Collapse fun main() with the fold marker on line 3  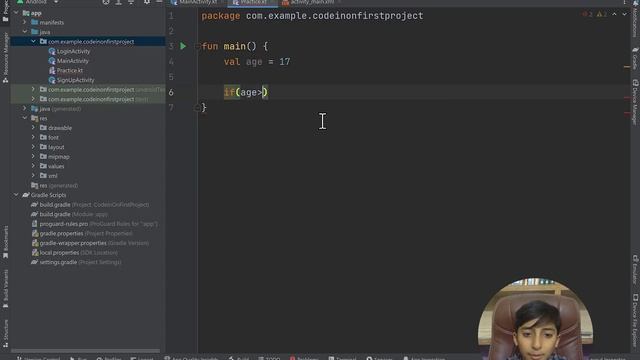[198, 47]
